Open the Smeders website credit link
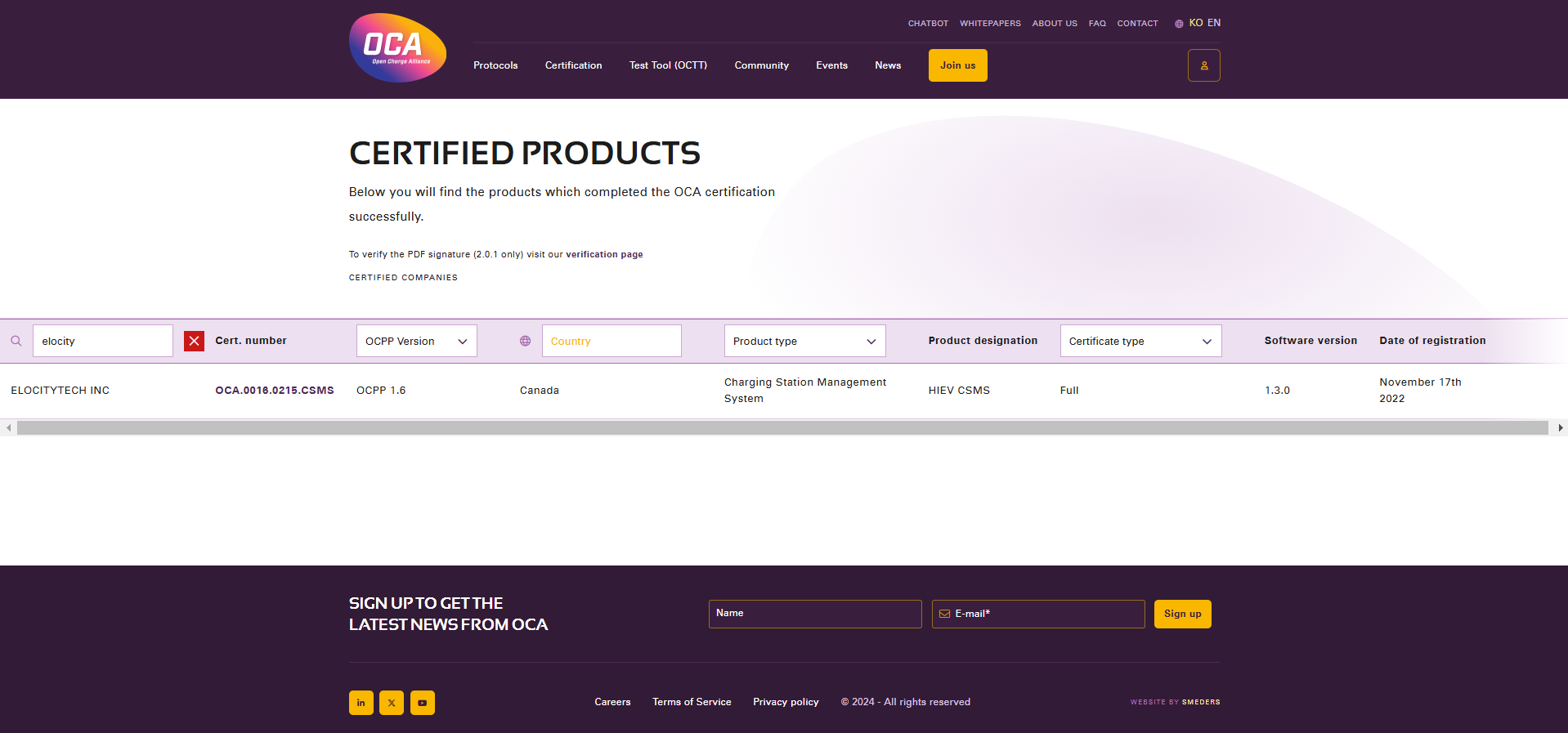Image resolution: width=1568 pixels, height=733 pixels. 1201,702
